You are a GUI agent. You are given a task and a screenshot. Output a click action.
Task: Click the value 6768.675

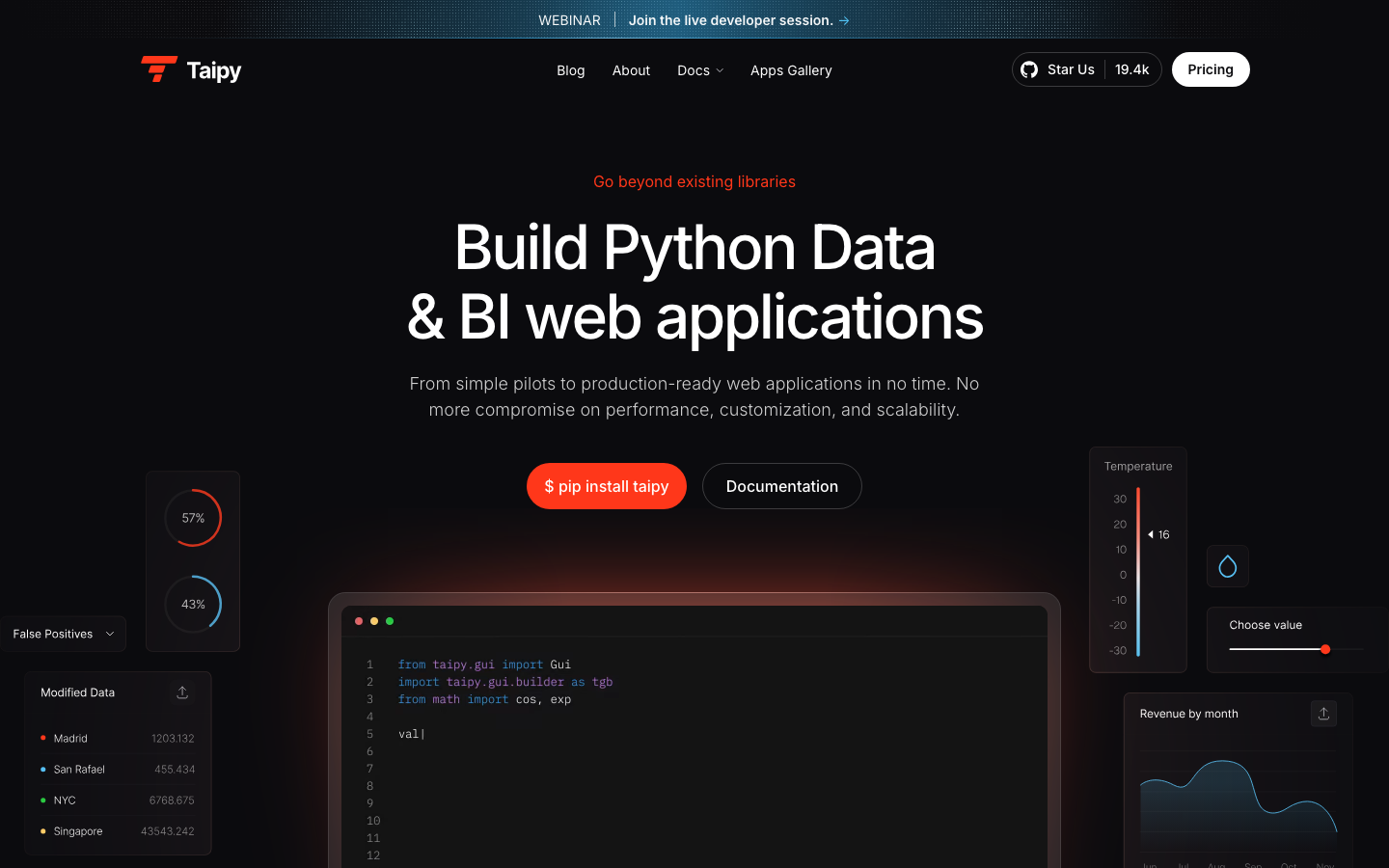click(x=172, y=800)
